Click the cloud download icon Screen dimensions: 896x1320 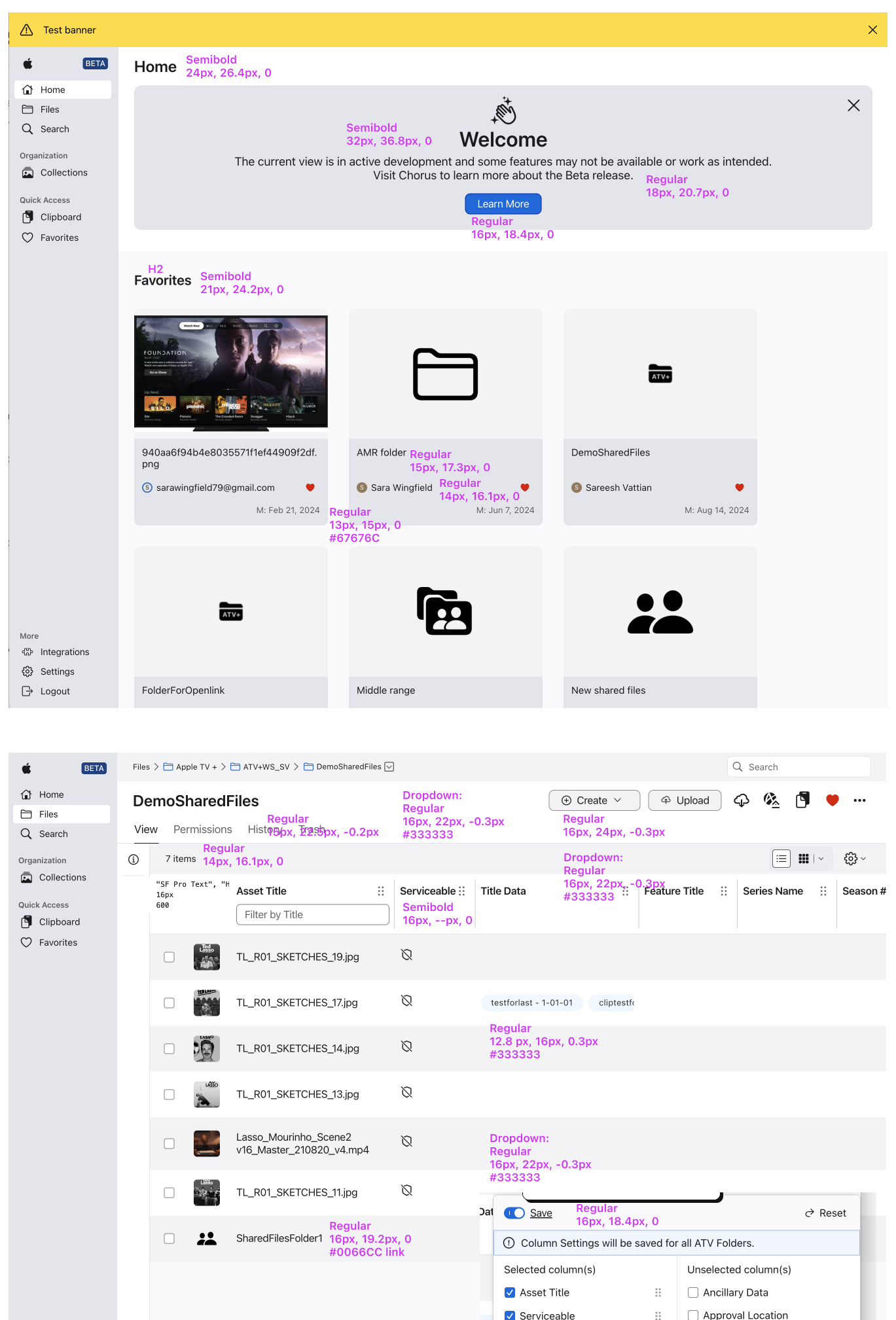point(741,800)
